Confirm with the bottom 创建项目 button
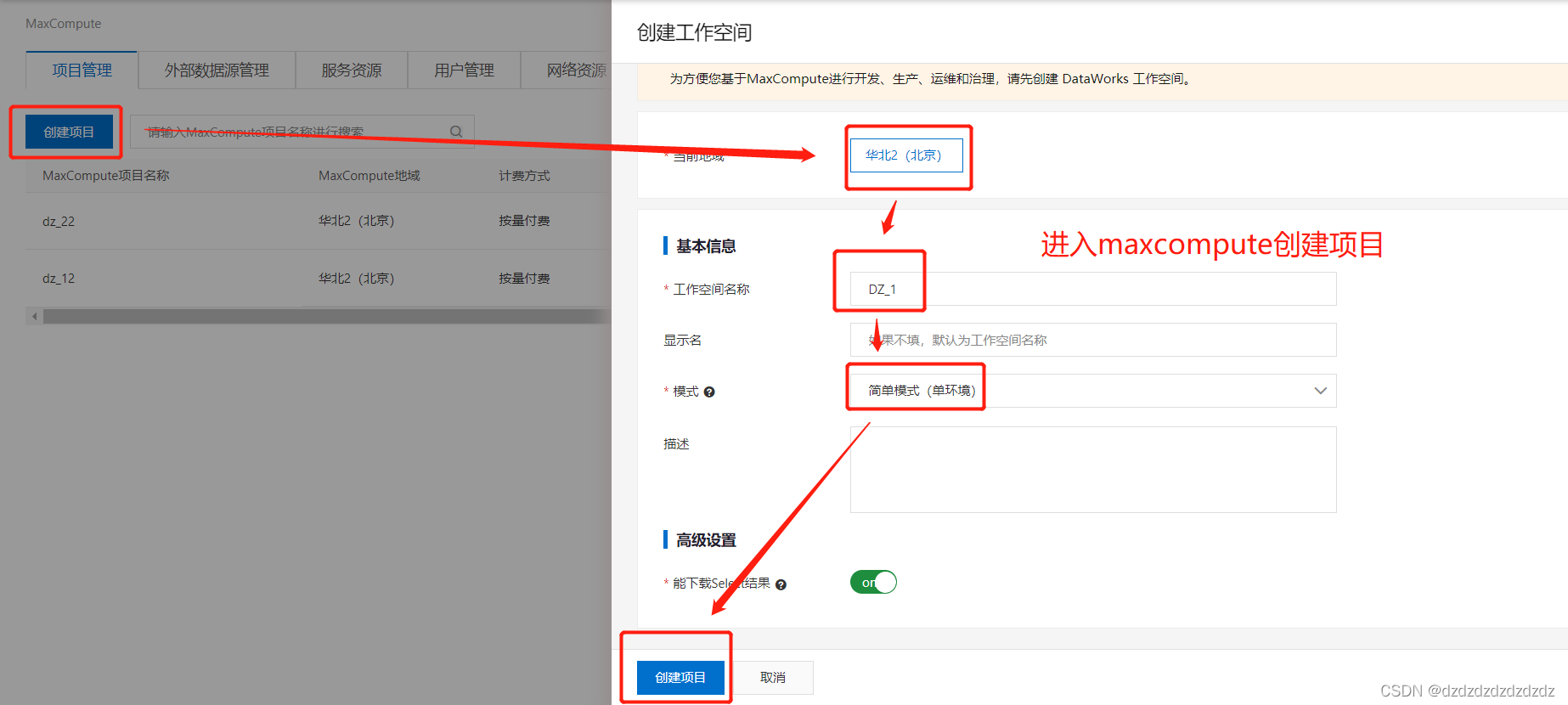1568x705 pixels. click(x=680, y=677)
